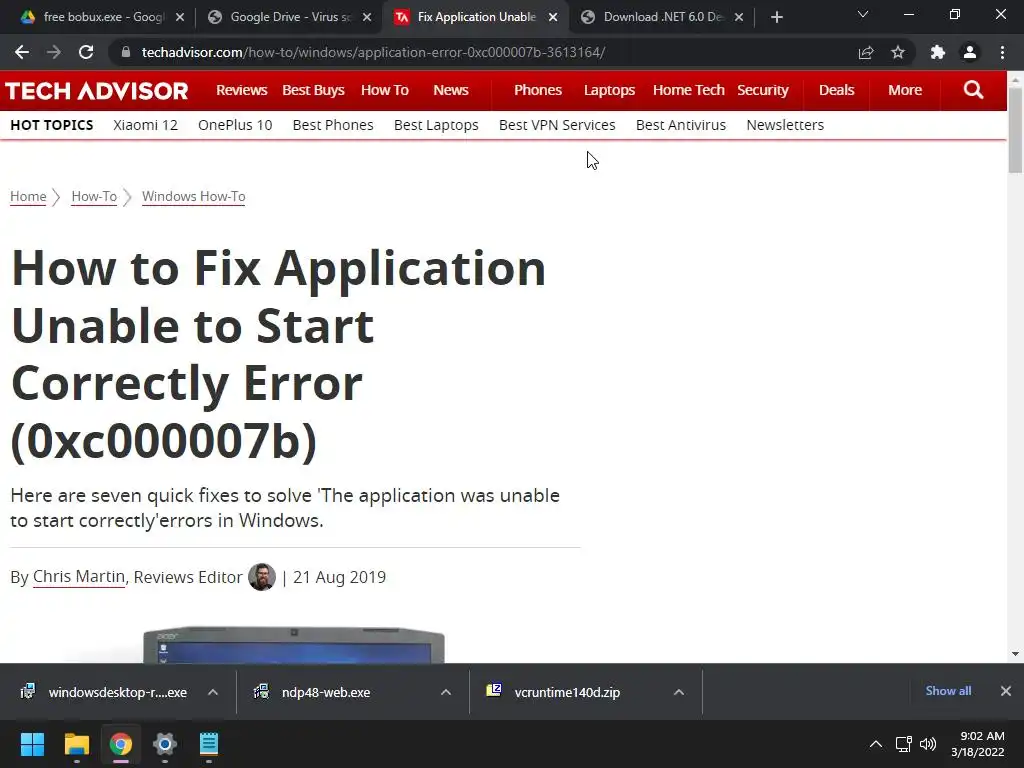
Task: Open Chris Martin author link
Action: [79, 577]
